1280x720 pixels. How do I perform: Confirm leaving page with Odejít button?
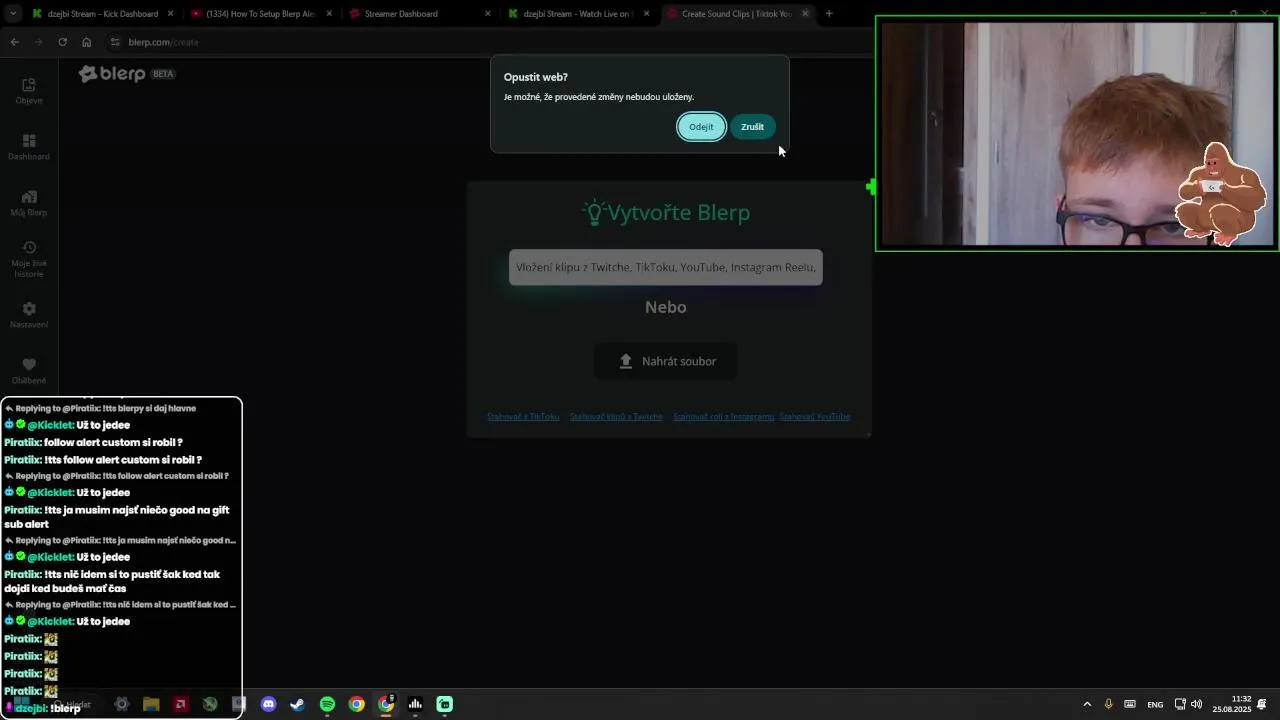(701, 127)
